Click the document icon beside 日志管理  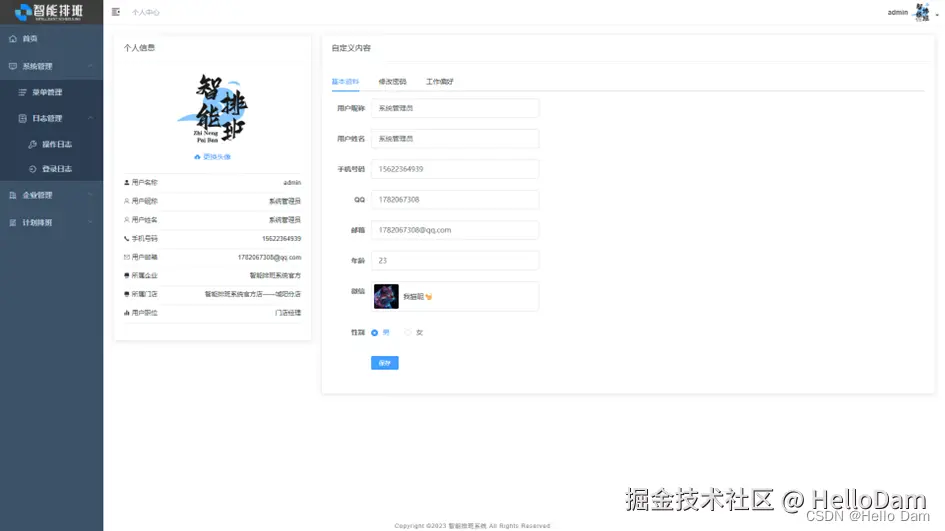tap(22, 119)
